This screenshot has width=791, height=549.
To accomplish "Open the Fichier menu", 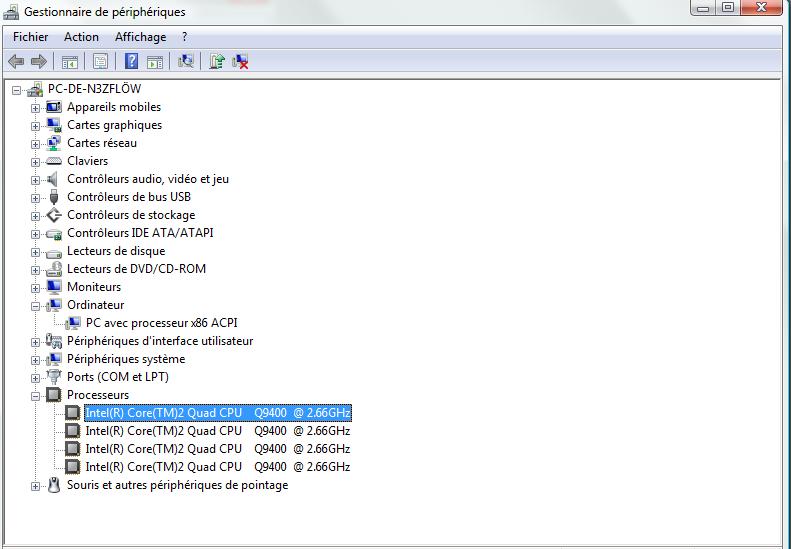I will coord(30,37).
